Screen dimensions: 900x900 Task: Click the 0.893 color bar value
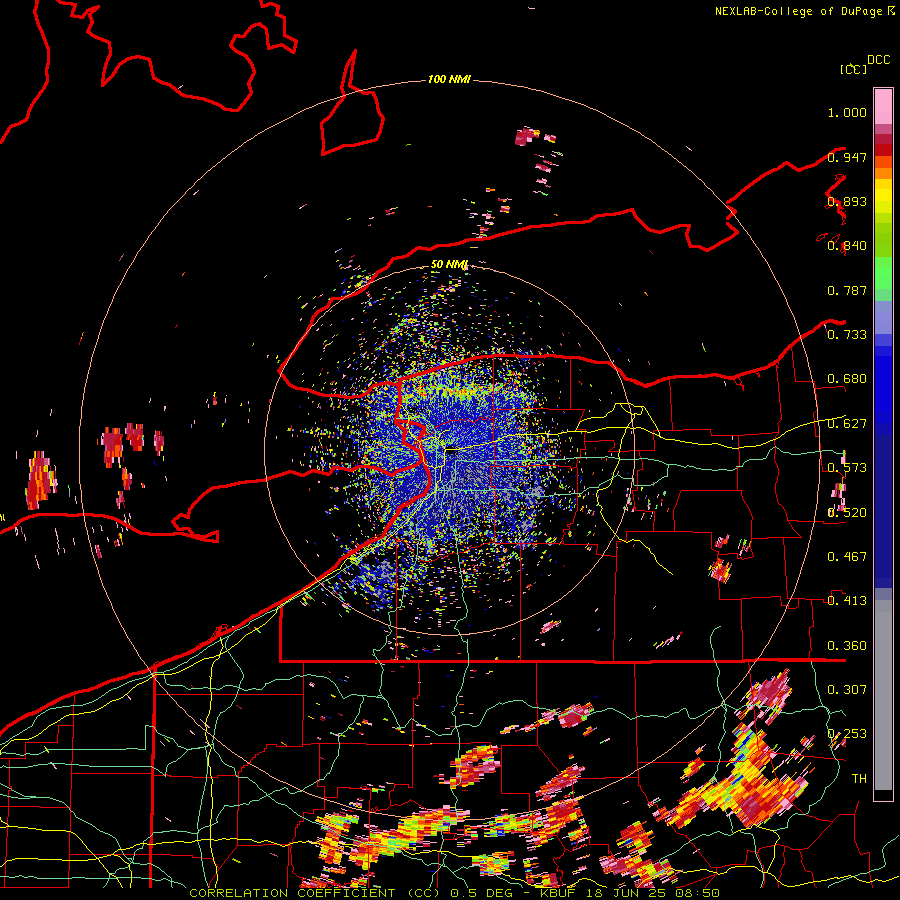847,201
